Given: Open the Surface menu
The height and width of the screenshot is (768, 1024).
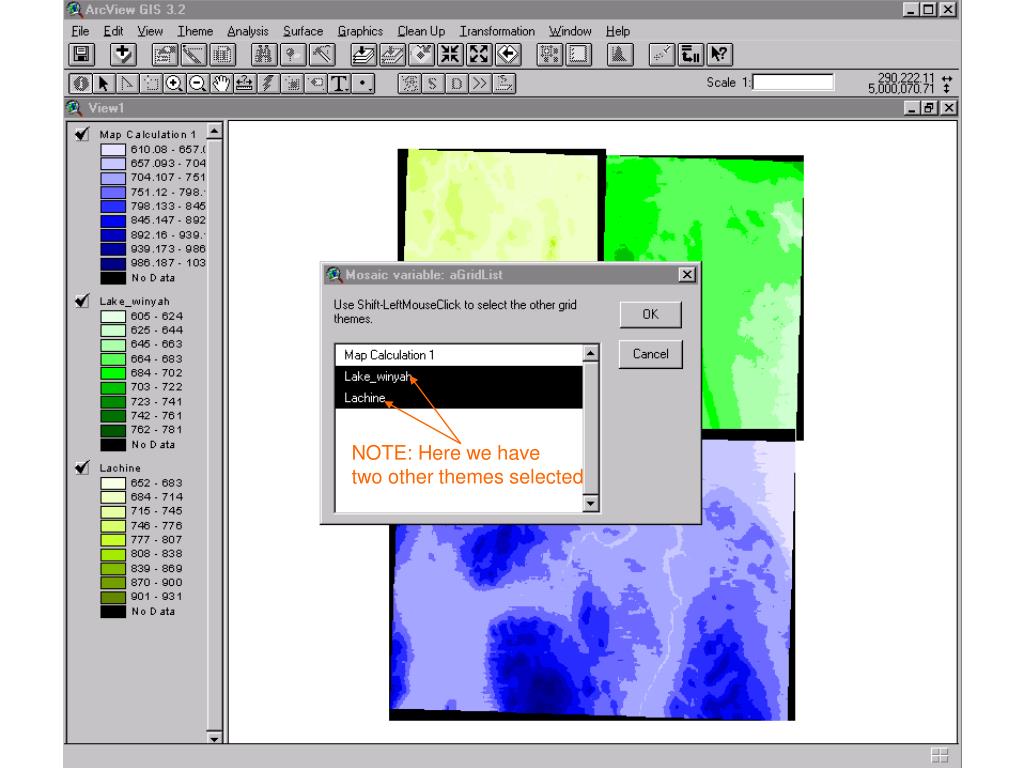Looking at the screenshot, I should (303, 31).
